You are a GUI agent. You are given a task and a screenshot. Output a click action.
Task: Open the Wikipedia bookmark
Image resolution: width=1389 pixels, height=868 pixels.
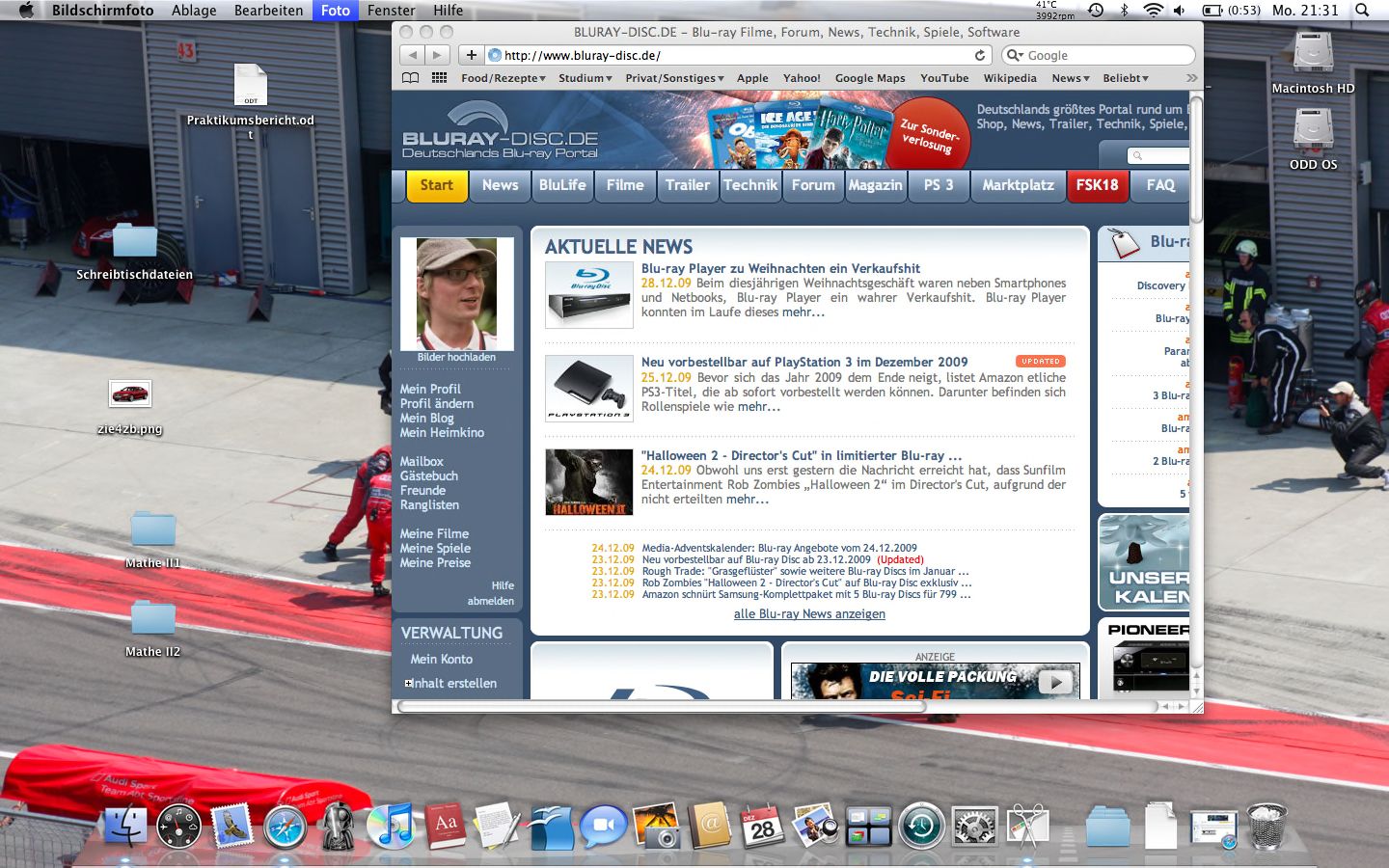[x=1010, y=78]
